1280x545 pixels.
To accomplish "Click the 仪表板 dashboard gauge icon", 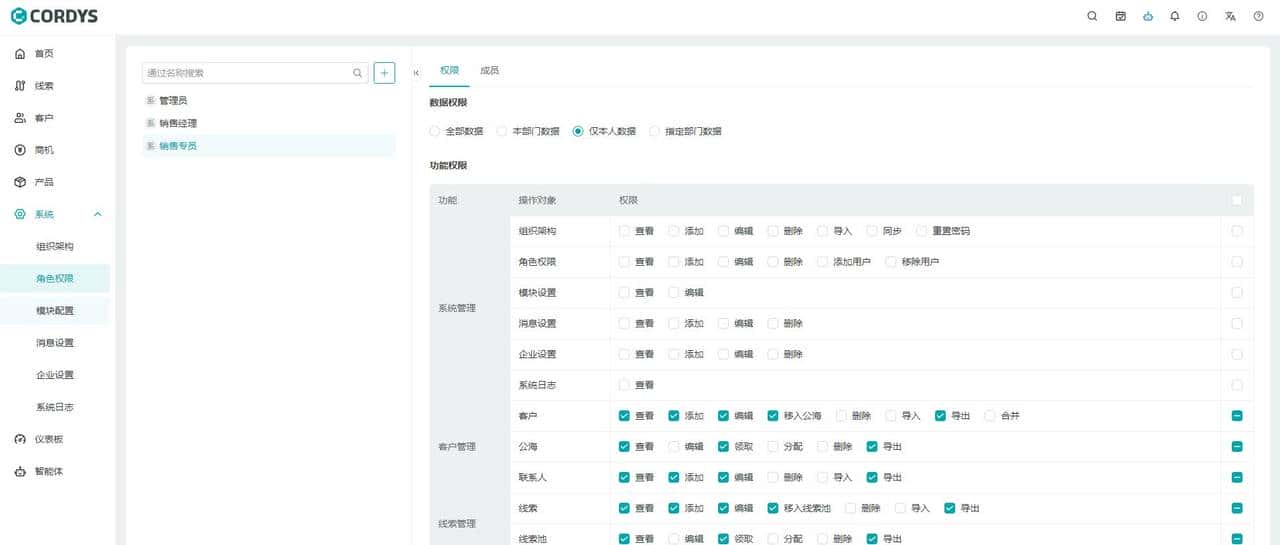I will click(x=20, y=439).
